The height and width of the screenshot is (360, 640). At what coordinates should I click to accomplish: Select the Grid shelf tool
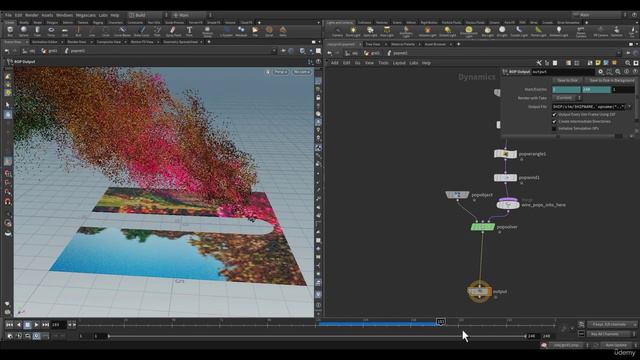click(64, 31)
